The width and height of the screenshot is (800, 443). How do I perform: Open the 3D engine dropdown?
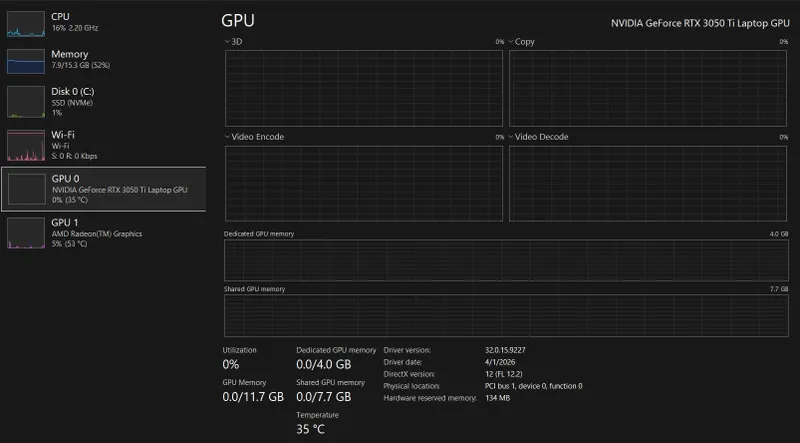(234, 42)
